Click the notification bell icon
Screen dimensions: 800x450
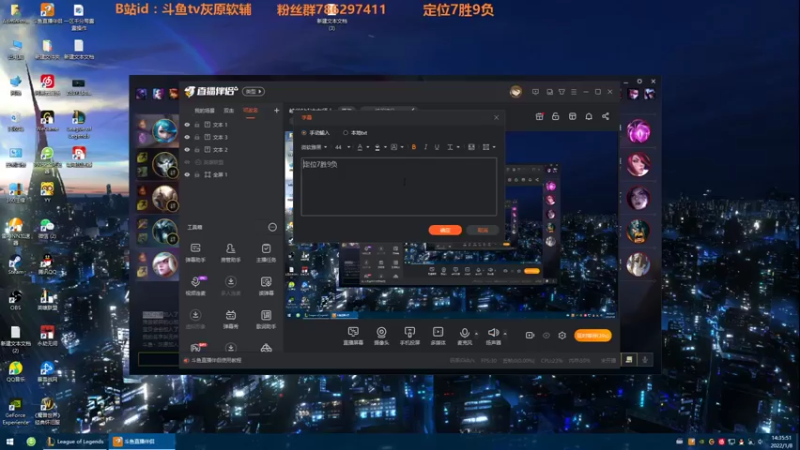(x=589, y=116)
